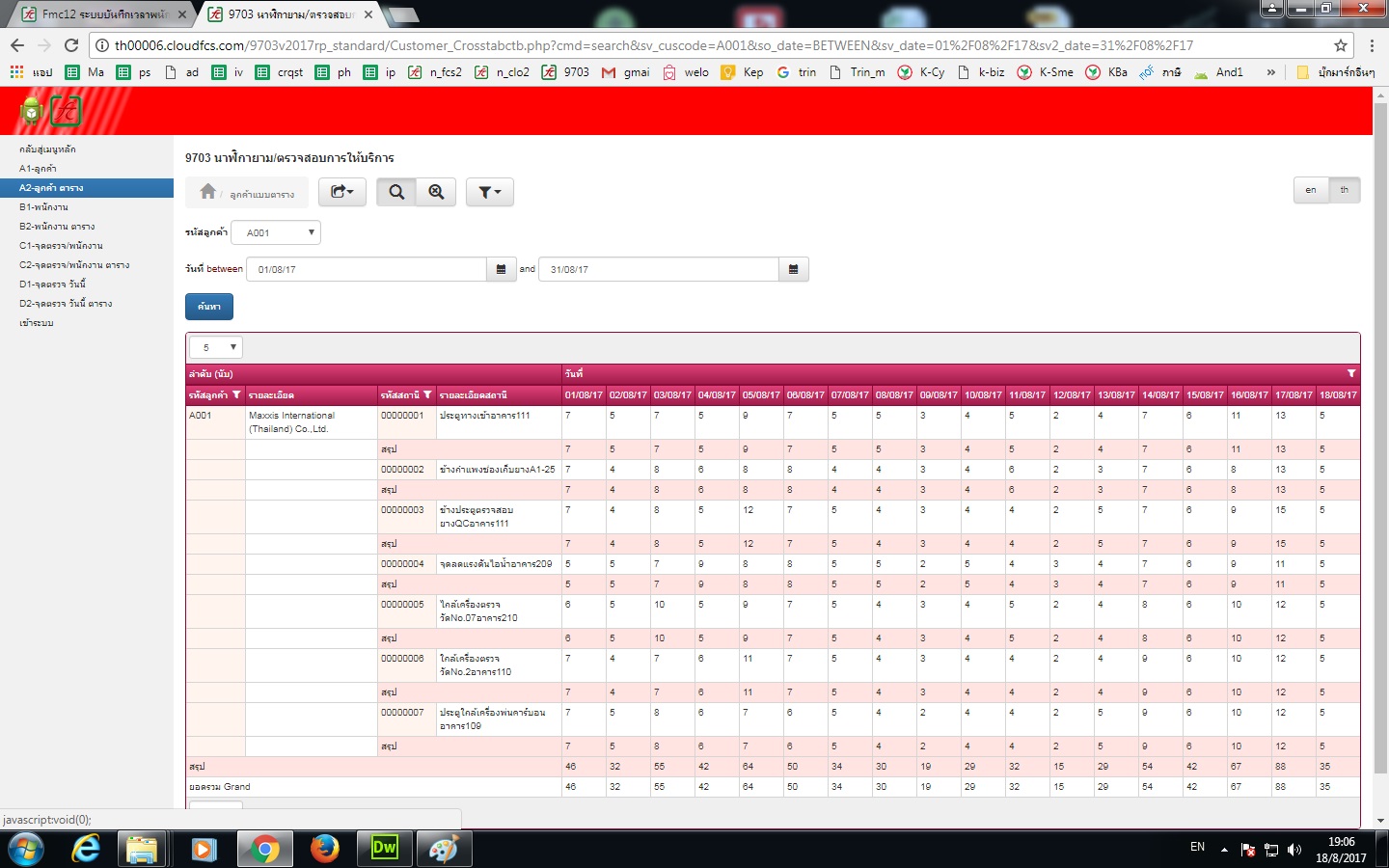Expand the bookmarks overflow chevron
The width and height of the screenshot is (1389, 868).
pos(1270,72)
